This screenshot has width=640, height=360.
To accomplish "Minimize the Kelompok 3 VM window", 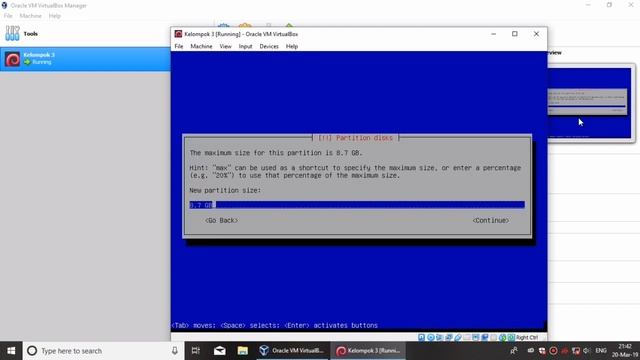I will pos(493,34).
